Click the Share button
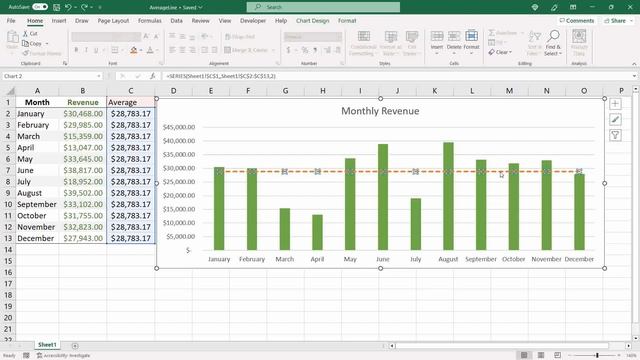Viewport: 640px width, 360px height. tap(616, 20)
